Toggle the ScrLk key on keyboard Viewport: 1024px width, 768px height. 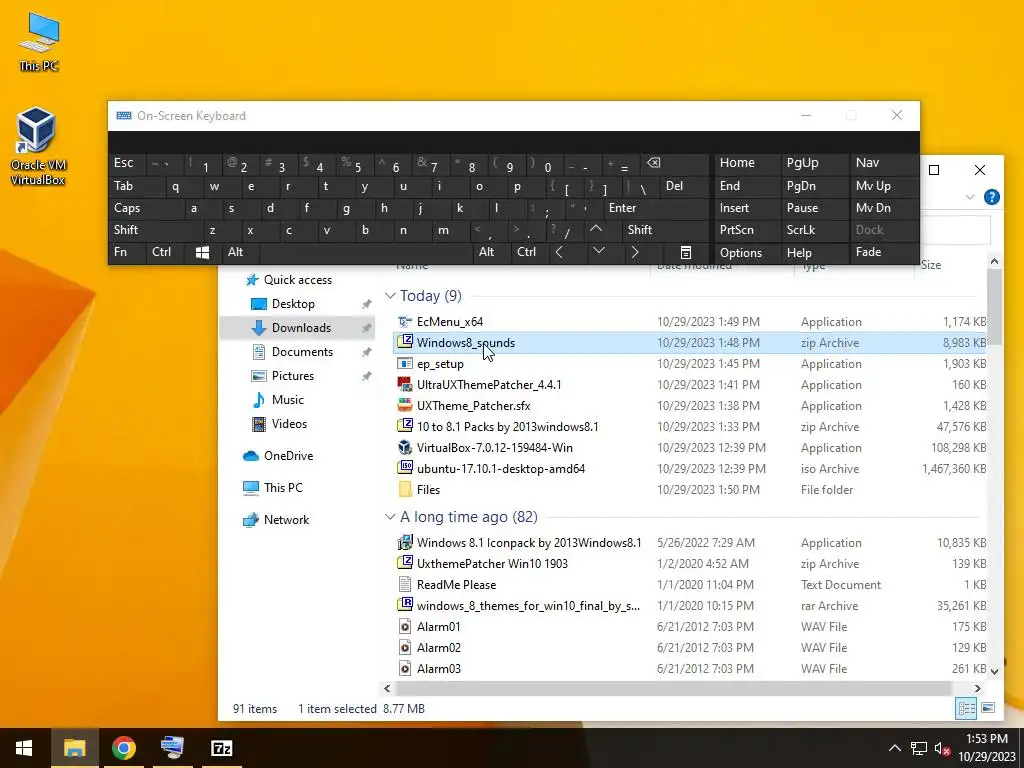coord(814,230)
